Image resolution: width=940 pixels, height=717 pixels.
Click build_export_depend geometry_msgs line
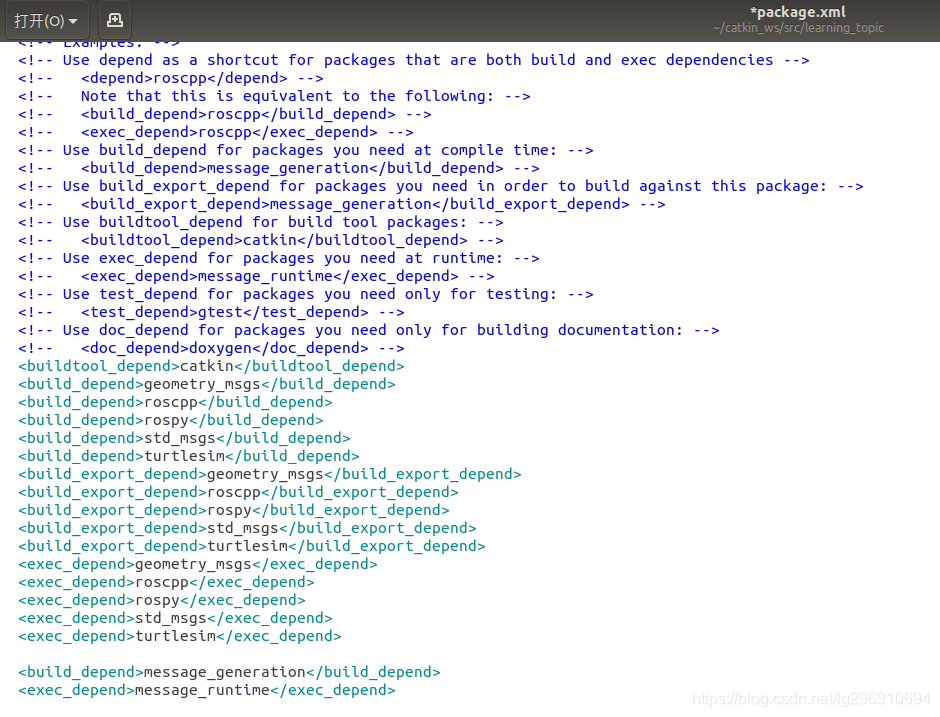tap(270, 474)
